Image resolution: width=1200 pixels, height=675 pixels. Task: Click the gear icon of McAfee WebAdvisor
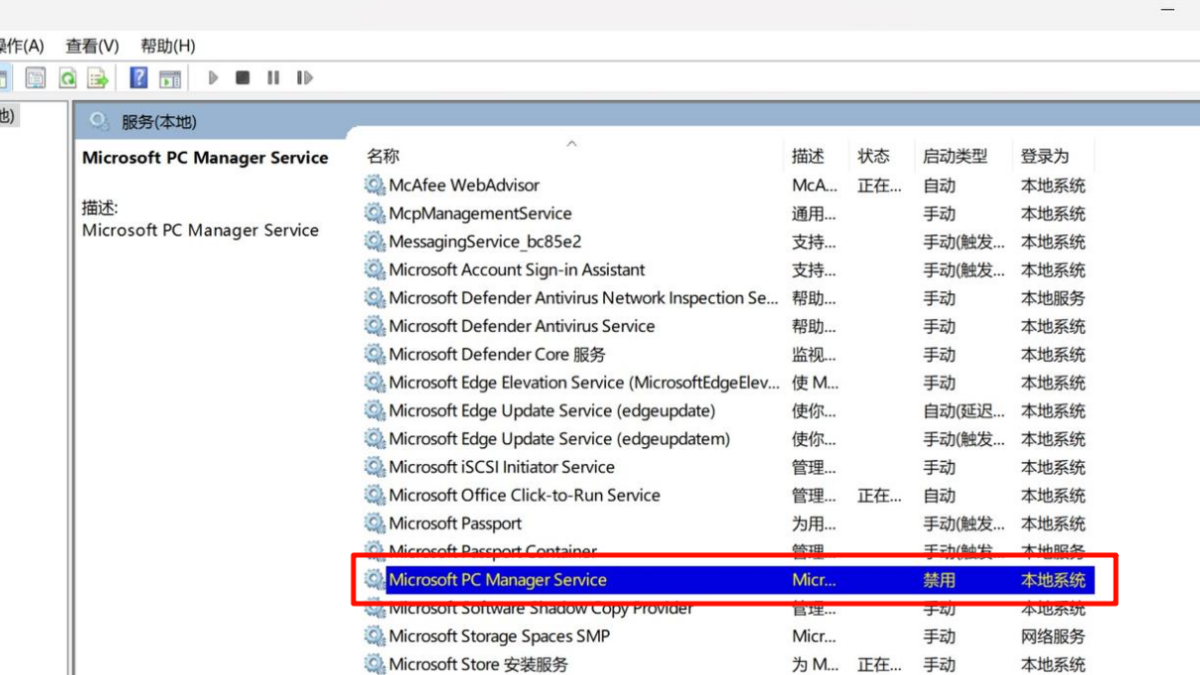[x=374, y=185]
